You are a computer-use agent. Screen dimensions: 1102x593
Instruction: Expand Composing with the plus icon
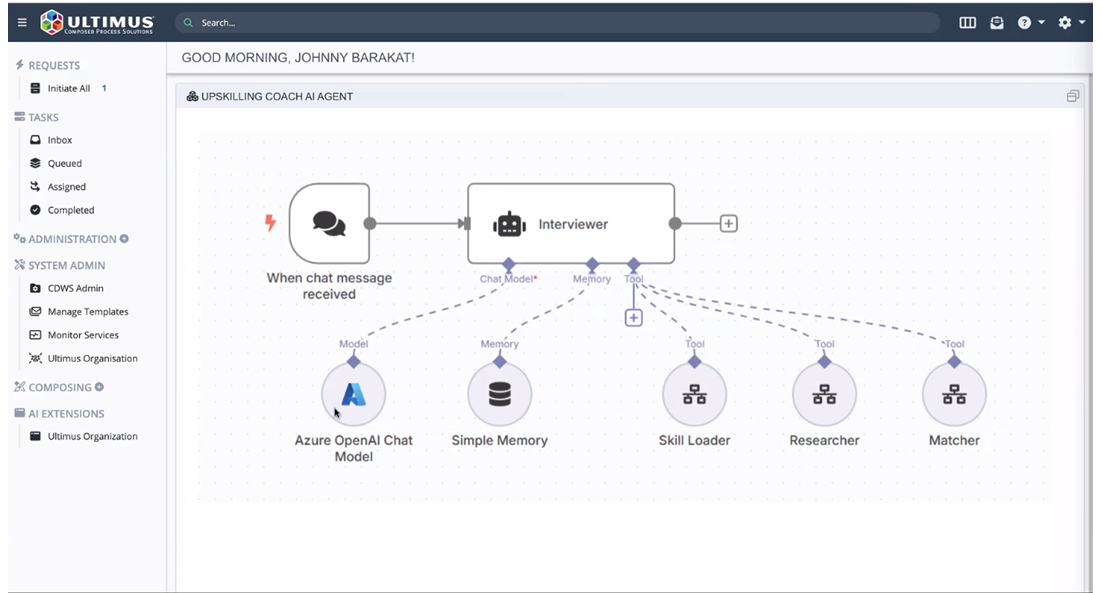point(99,387)
